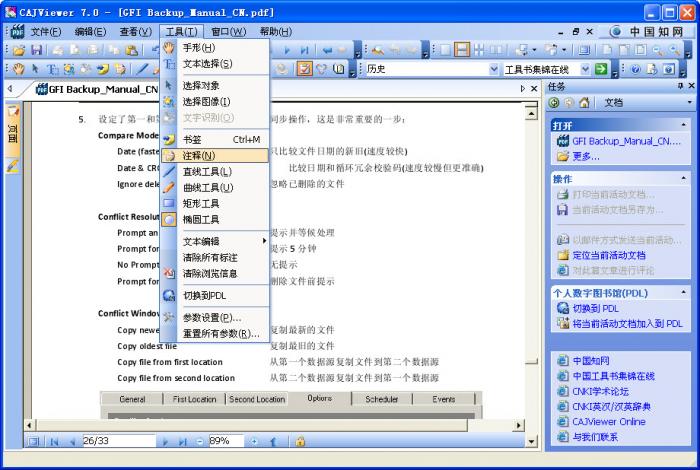700x470 pixels.
Task: Click the lock icon in bottom bar
Action: click(300, 441)
